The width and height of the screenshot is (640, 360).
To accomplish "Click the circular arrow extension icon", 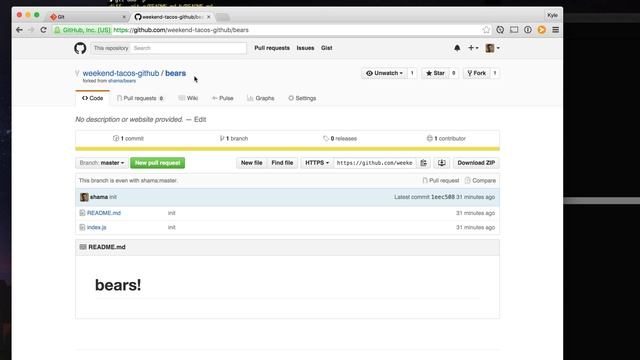I will coord(500,30).
